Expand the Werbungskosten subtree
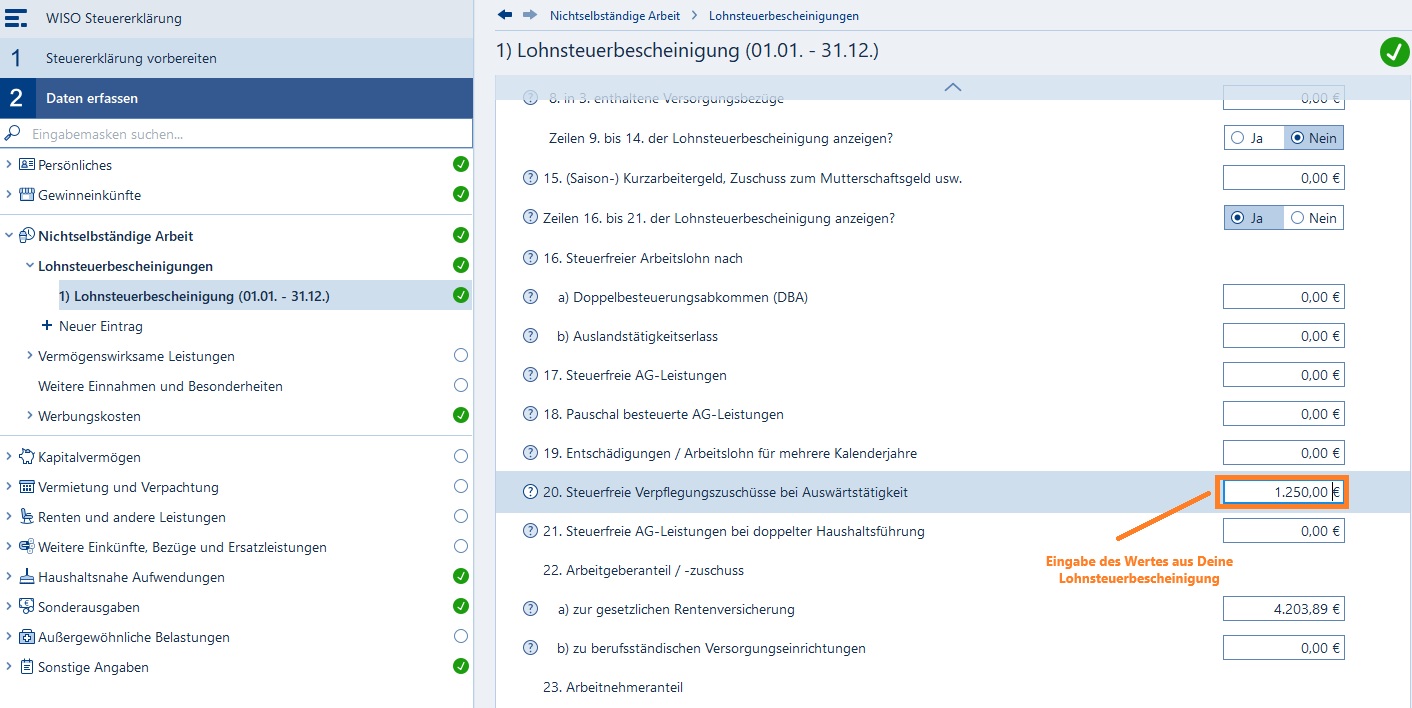This screenshot has height=708, width=1412. point(30,416)
